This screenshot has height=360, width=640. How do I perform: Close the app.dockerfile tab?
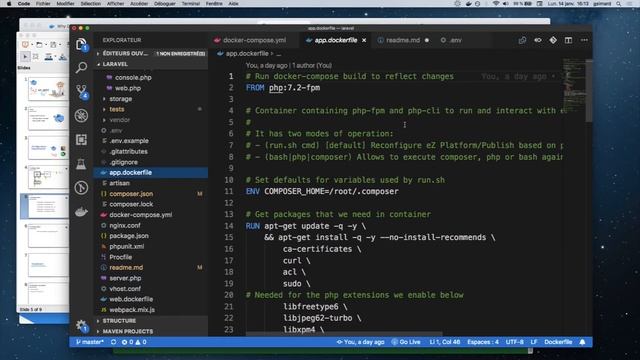[364, 40]
